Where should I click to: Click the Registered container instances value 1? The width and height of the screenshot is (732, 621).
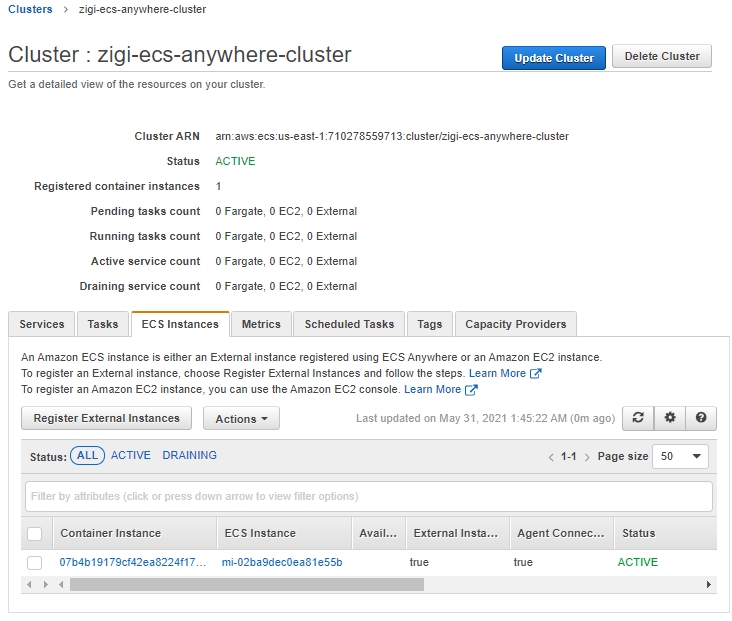(218, 186)
